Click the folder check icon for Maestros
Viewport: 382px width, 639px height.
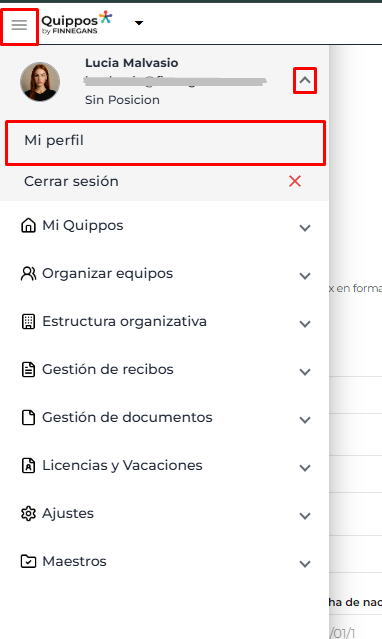pyautogui.click(x=28, y=562)
